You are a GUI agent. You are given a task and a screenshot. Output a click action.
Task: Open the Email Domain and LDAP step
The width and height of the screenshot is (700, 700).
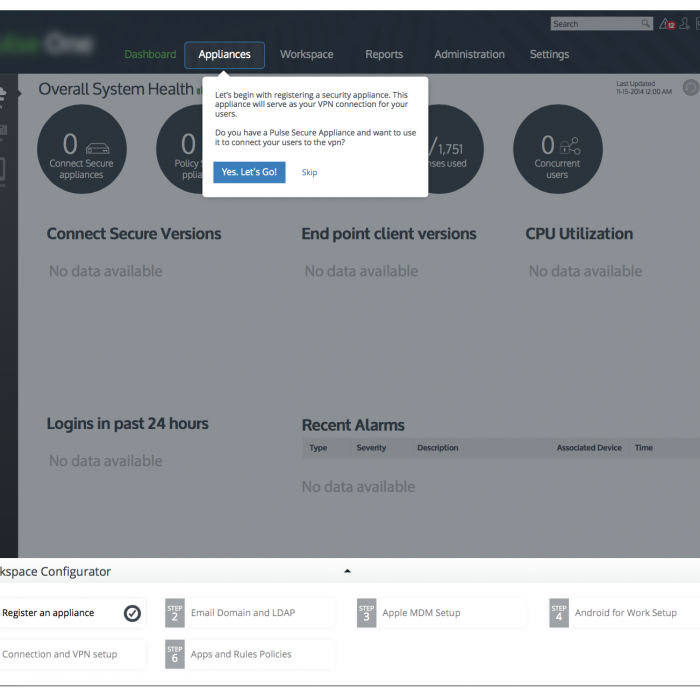coord(243,613)
